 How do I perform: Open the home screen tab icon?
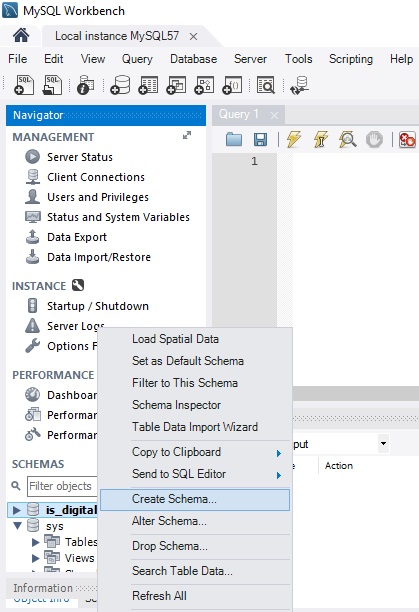tap(21, 36)
